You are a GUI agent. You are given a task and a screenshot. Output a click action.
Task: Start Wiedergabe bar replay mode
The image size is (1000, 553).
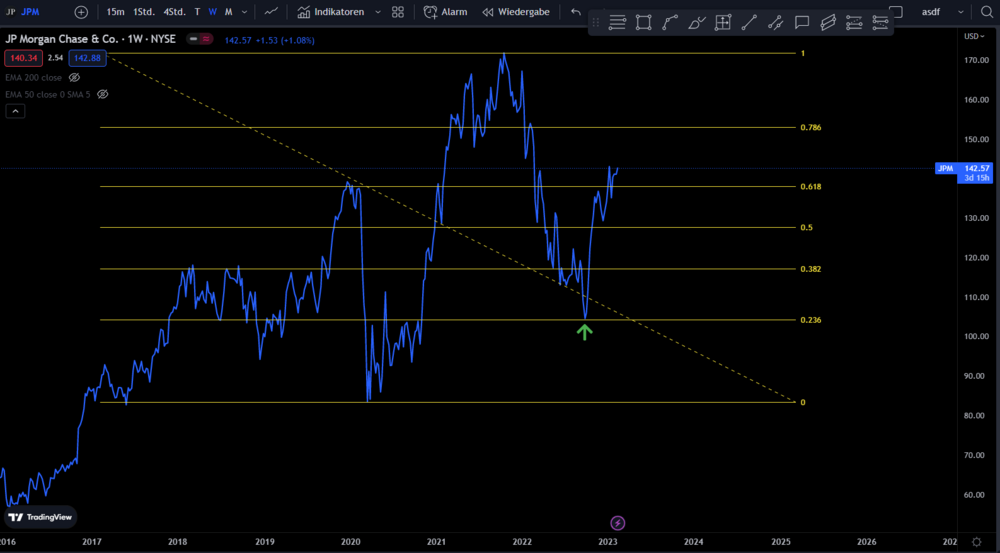coord(516,12)
